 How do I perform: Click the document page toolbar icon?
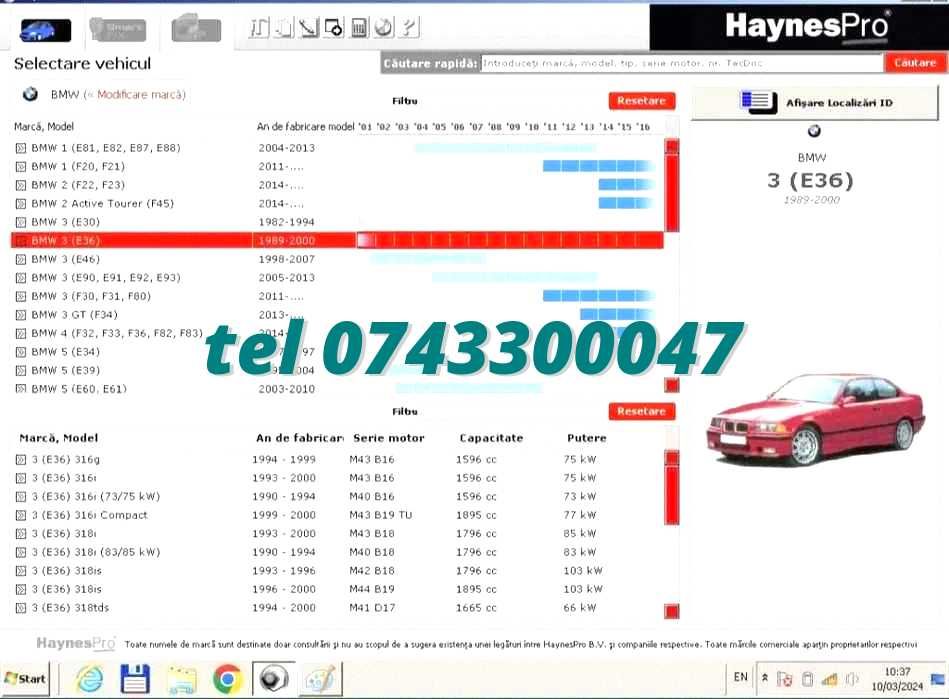point(283,28)
